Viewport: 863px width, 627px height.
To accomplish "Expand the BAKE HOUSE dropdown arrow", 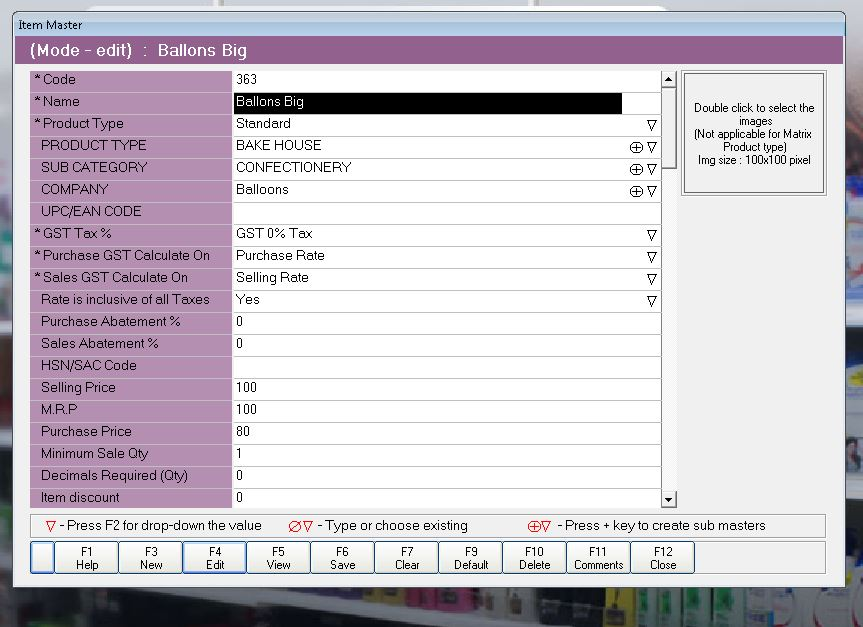I will coord(652,148).
